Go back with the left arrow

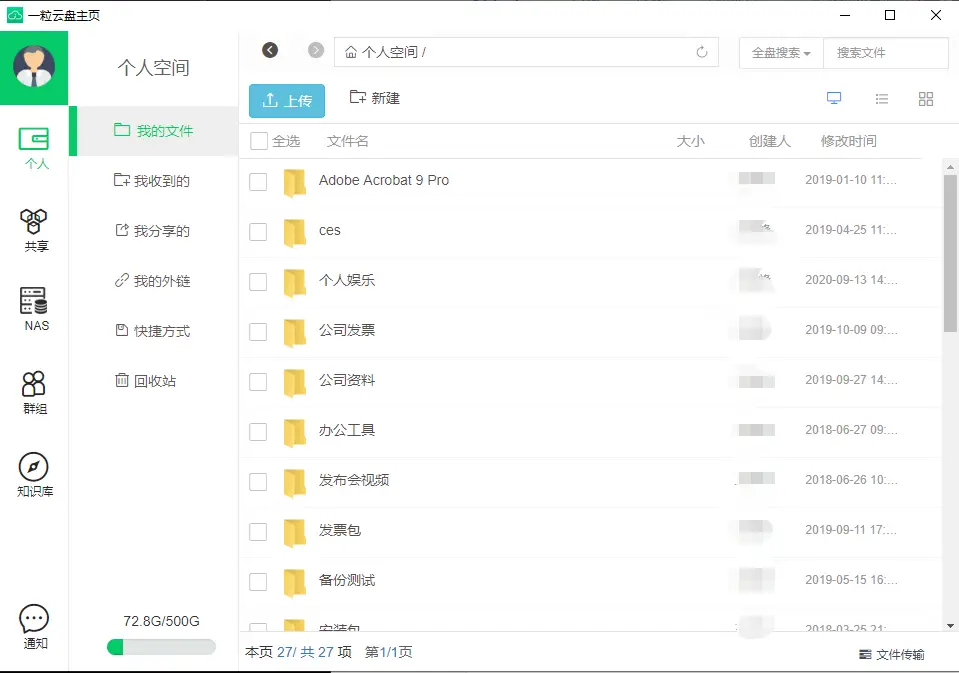pyautogui.click(x=270, y=50)
